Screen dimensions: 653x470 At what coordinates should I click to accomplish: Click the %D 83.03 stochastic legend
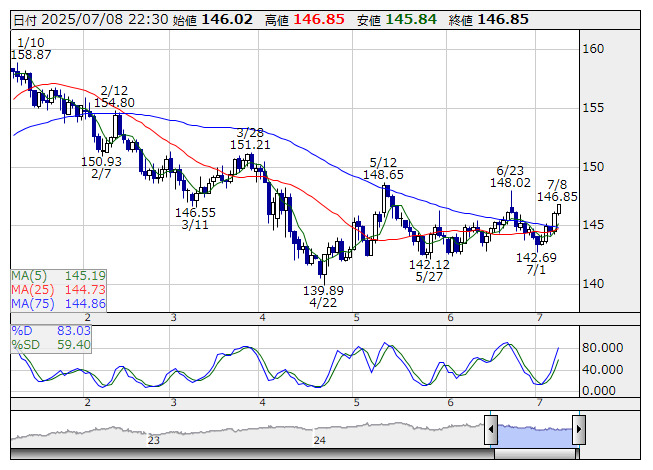(51, 331)
